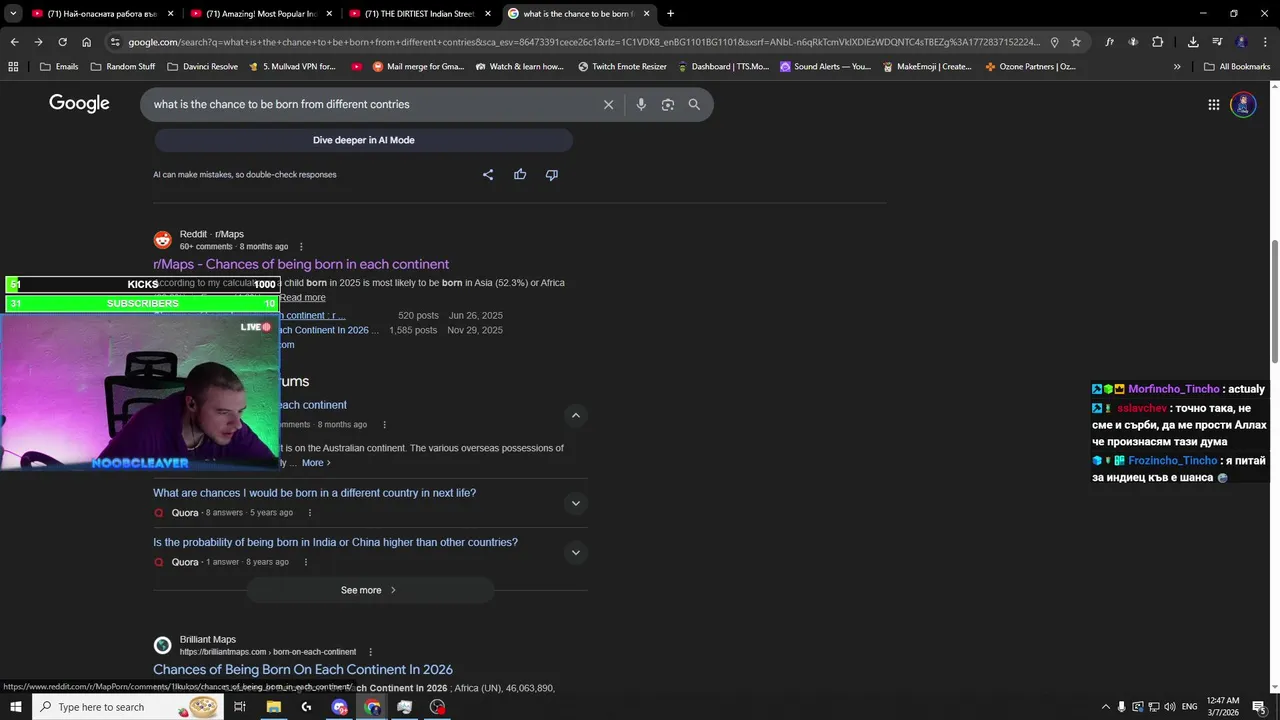Open Mail merge for Gmail bookmark
Image resolution: width=1280 pixels, height=720 pixels.
coord(418,67)
